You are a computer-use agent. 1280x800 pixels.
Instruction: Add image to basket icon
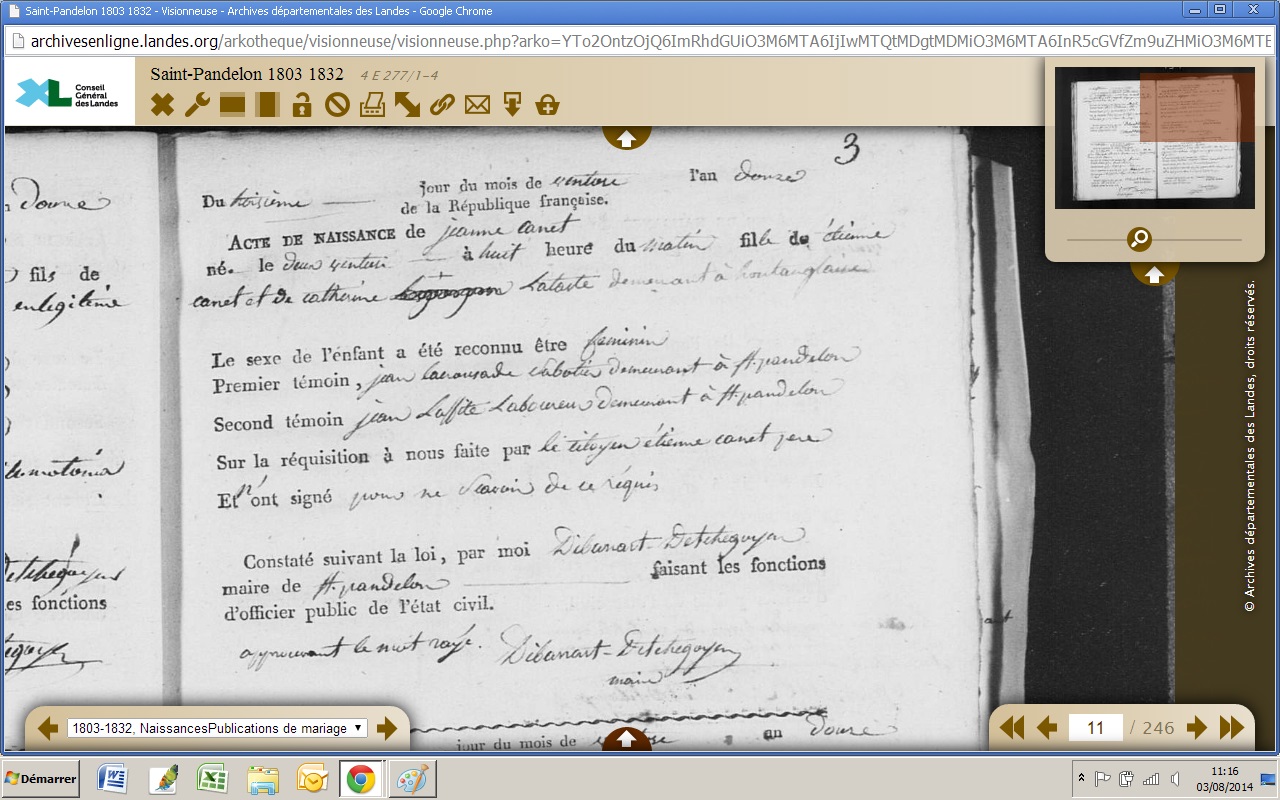pyautogui.click(x=547, y=104)
